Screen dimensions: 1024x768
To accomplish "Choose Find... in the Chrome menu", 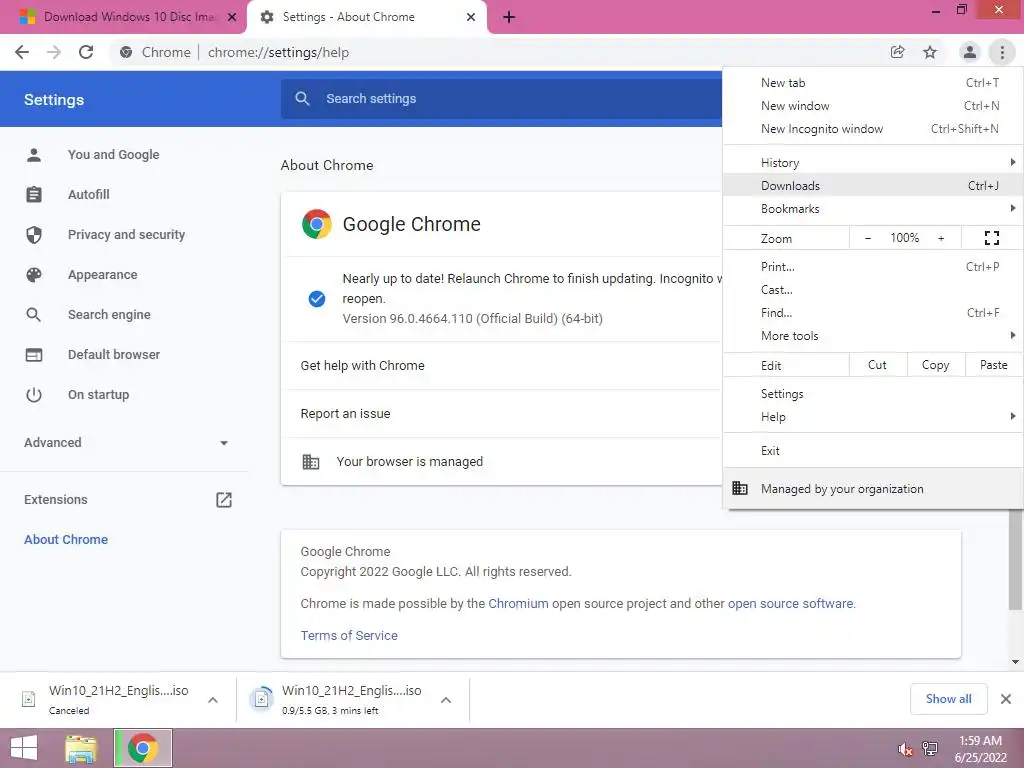I will [x=873, y=313].
